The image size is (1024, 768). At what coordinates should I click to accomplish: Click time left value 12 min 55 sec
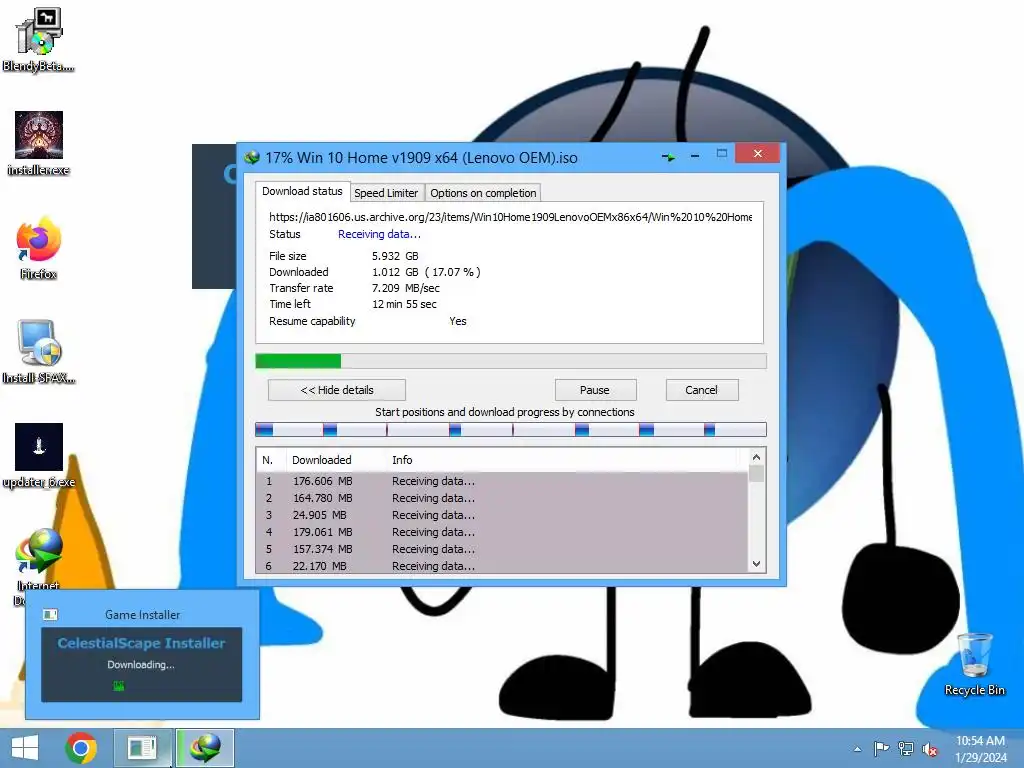pyautogui.click(x=404, y=304)
